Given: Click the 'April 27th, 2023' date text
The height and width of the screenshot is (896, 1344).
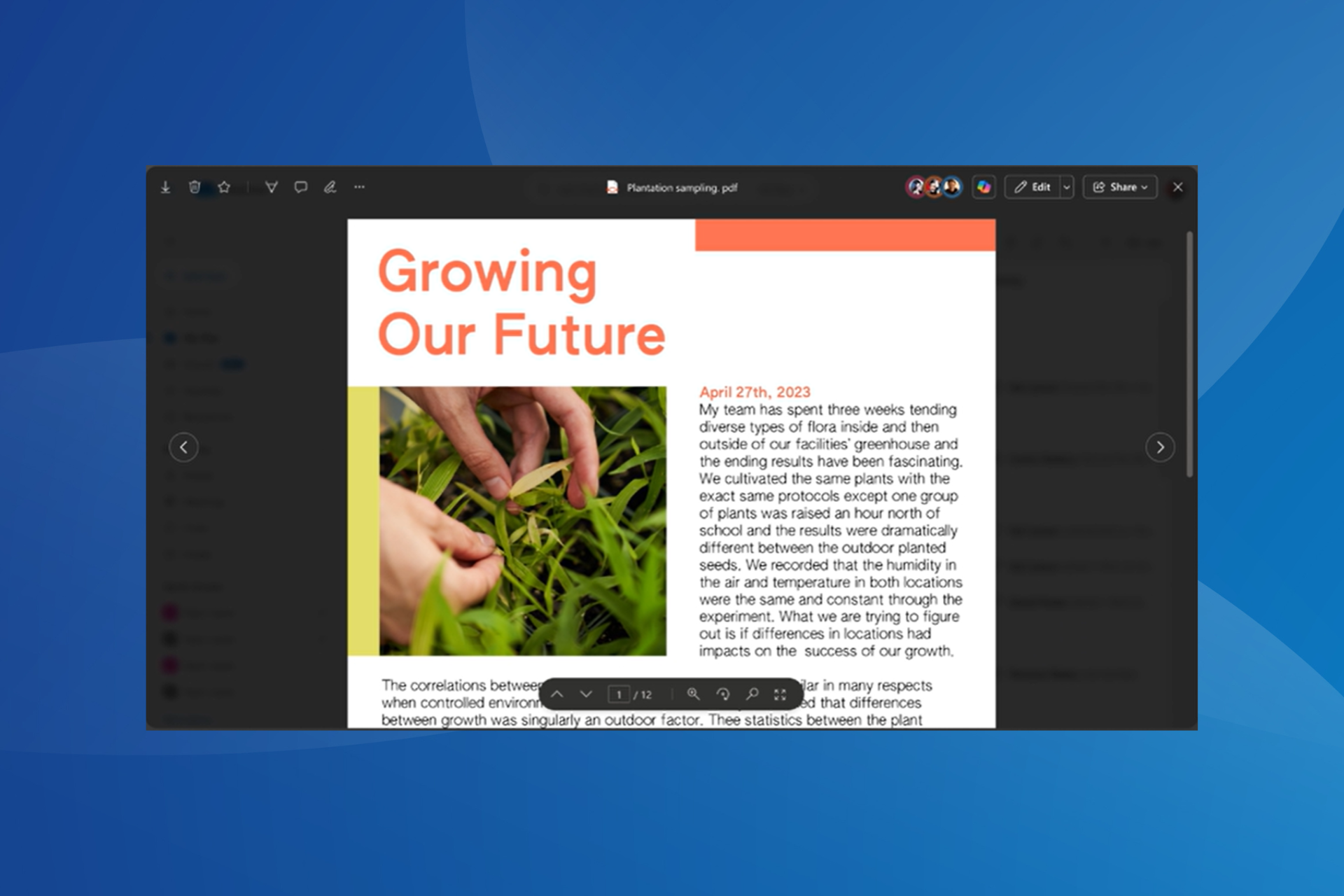Looking at the screenshot, I should [x=755, y=392].
